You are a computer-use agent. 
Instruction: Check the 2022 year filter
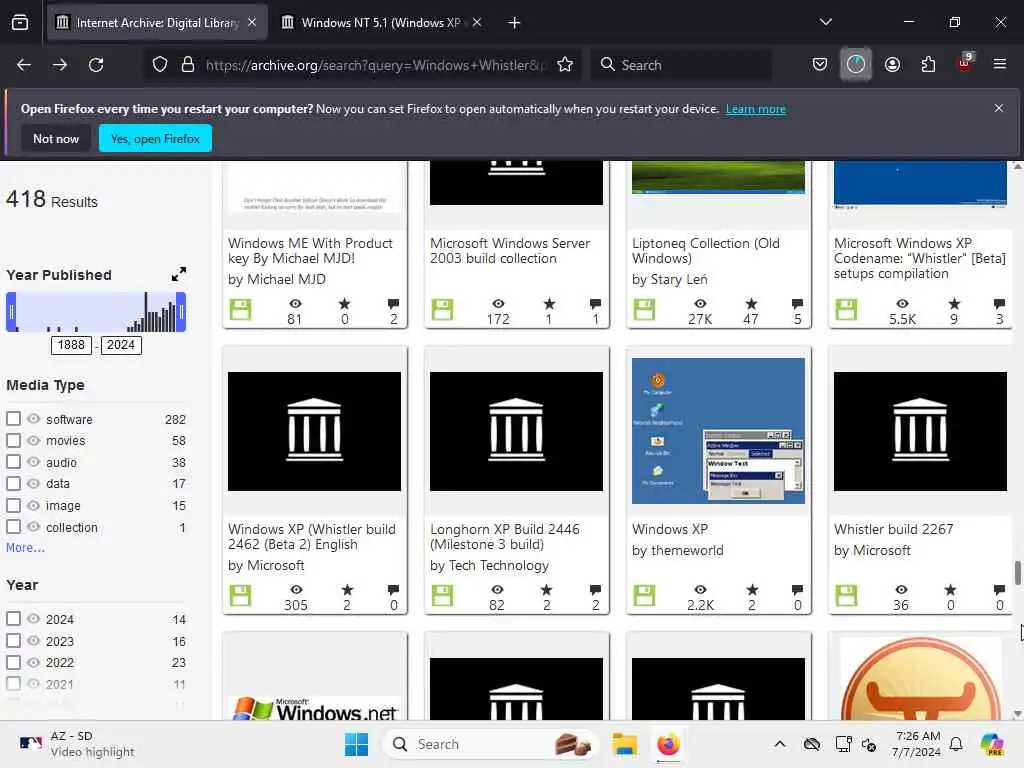[x=13, y=662]
